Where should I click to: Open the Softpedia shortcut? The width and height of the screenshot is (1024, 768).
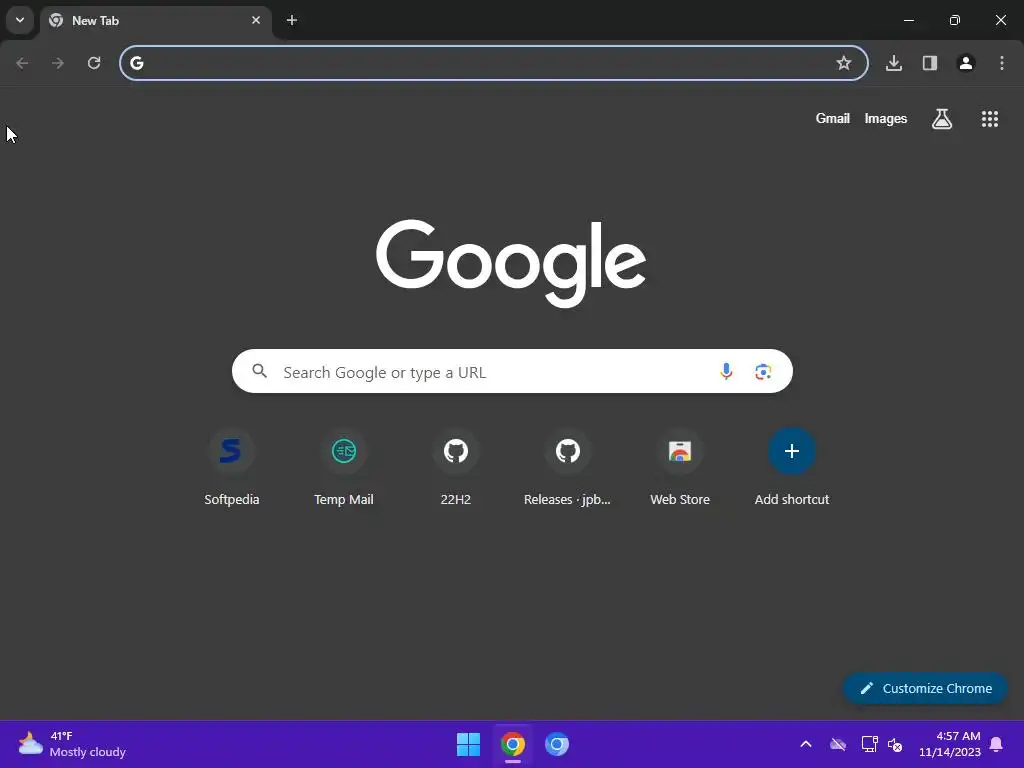(x=231, y=468)
